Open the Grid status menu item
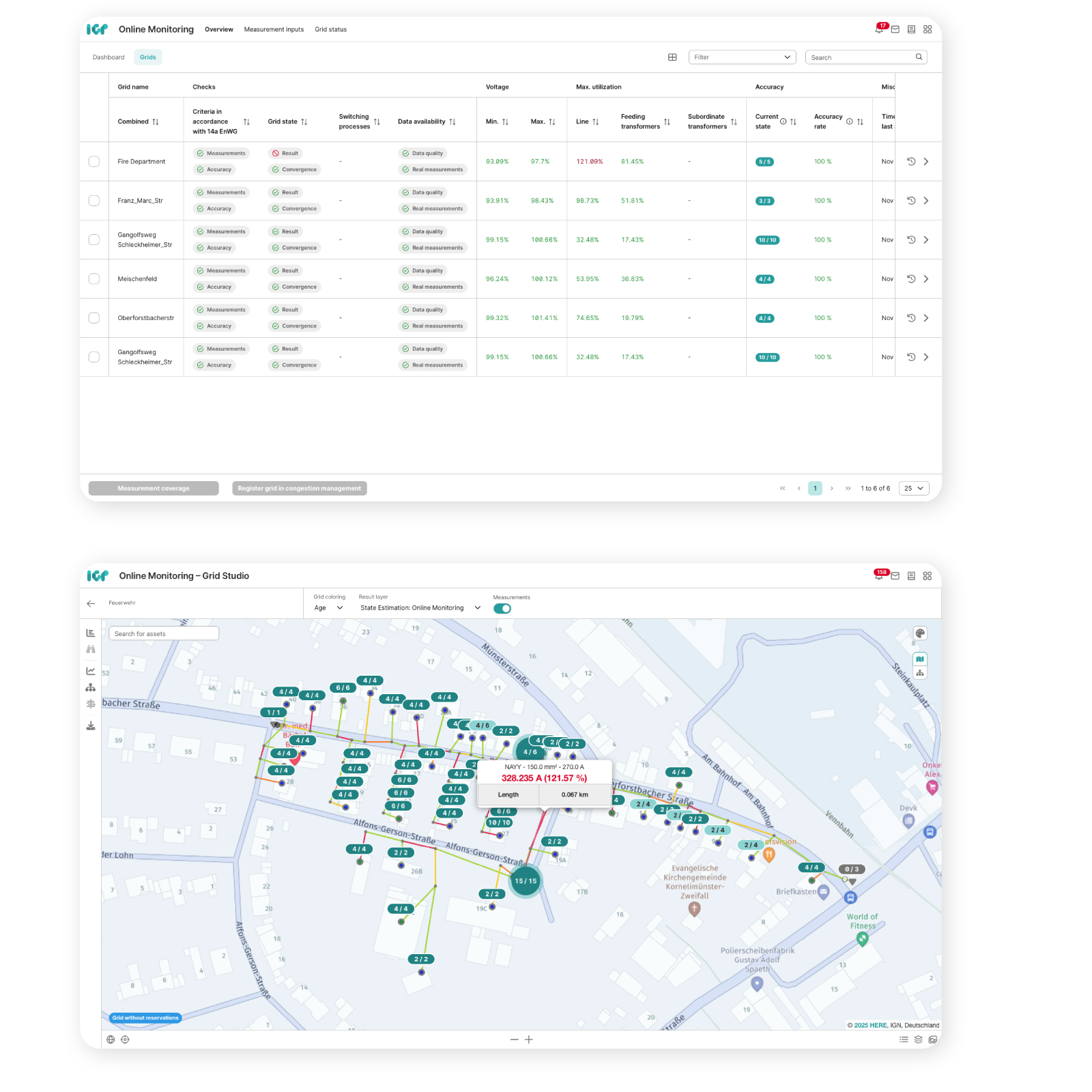 tap(330, 29)
